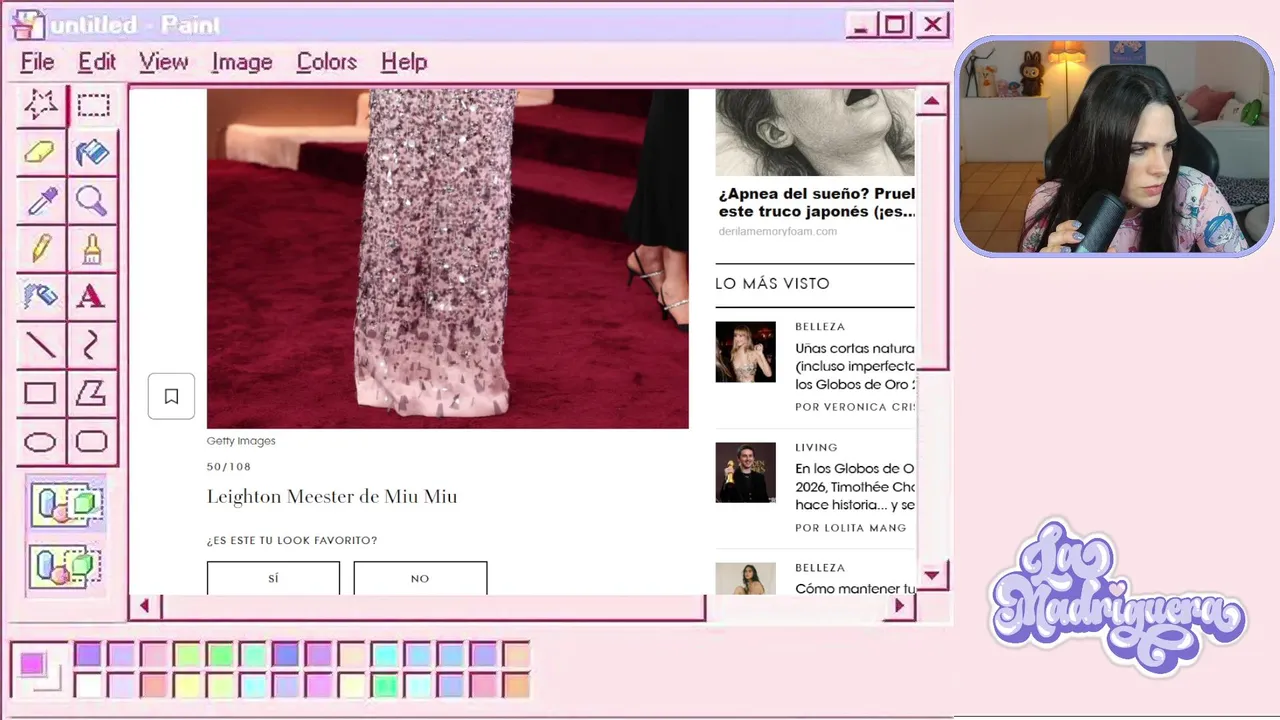Viewport: 1280px width, 720px height.
Task: Enable the transparent selection option icon
Action: point(67,566)
